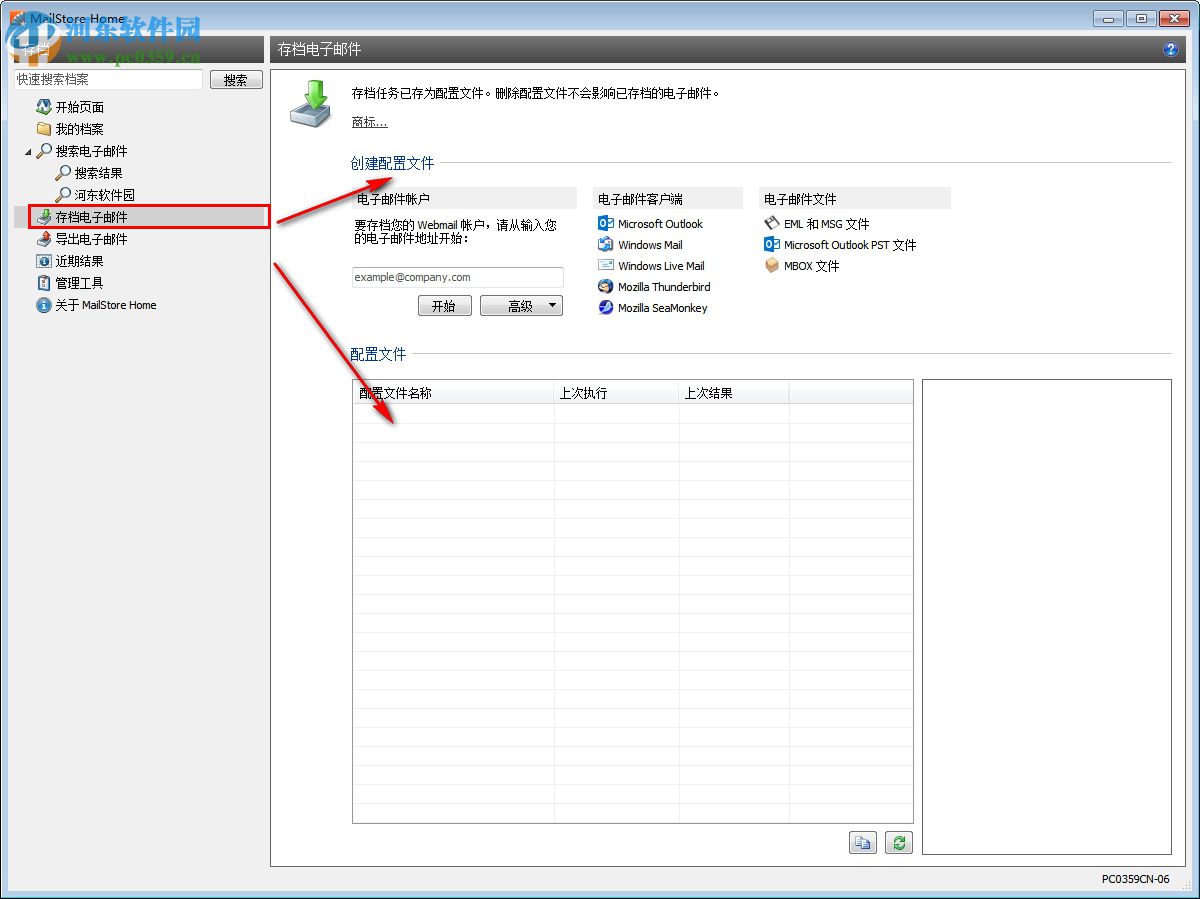
Task: Open 导出电子邮件 in sidebar
Action: pyautogui.click(x=92, y=239)
